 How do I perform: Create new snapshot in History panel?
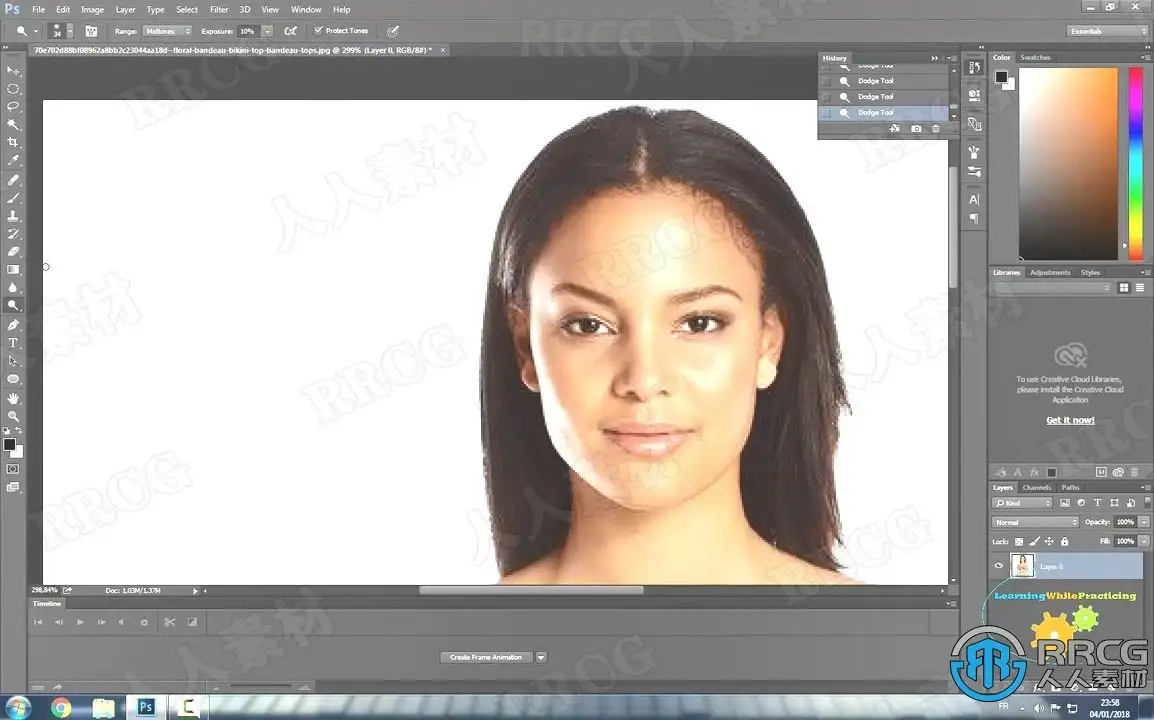pos(916,129)
